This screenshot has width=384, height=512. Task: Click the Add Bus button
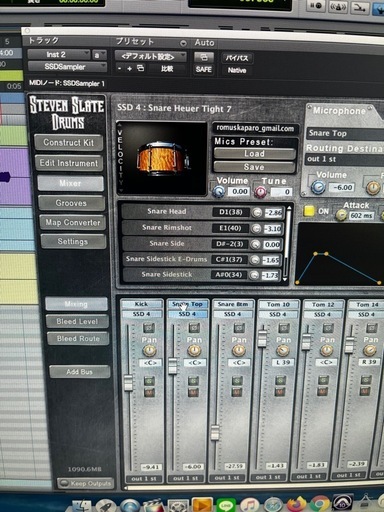pos(79,372)
